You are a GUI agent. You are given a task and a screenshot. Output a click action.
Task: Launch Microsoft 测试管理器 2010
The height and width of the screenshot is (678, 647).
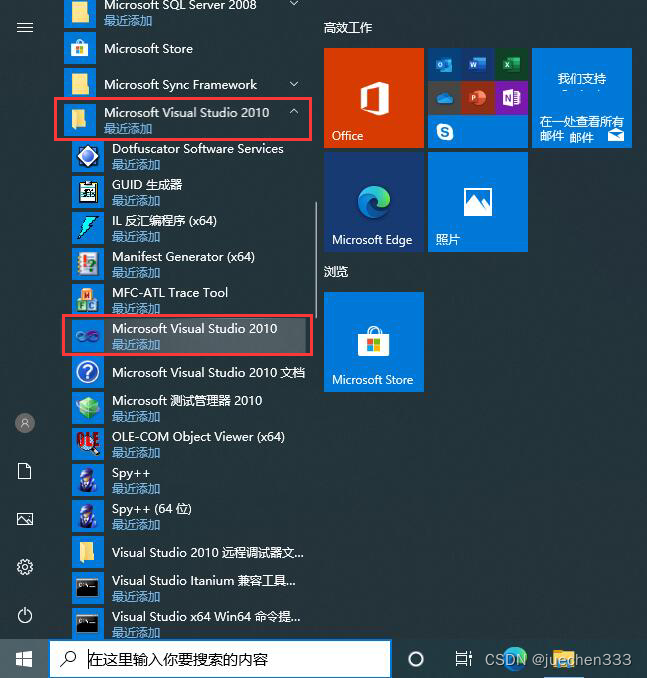point(190,408)
